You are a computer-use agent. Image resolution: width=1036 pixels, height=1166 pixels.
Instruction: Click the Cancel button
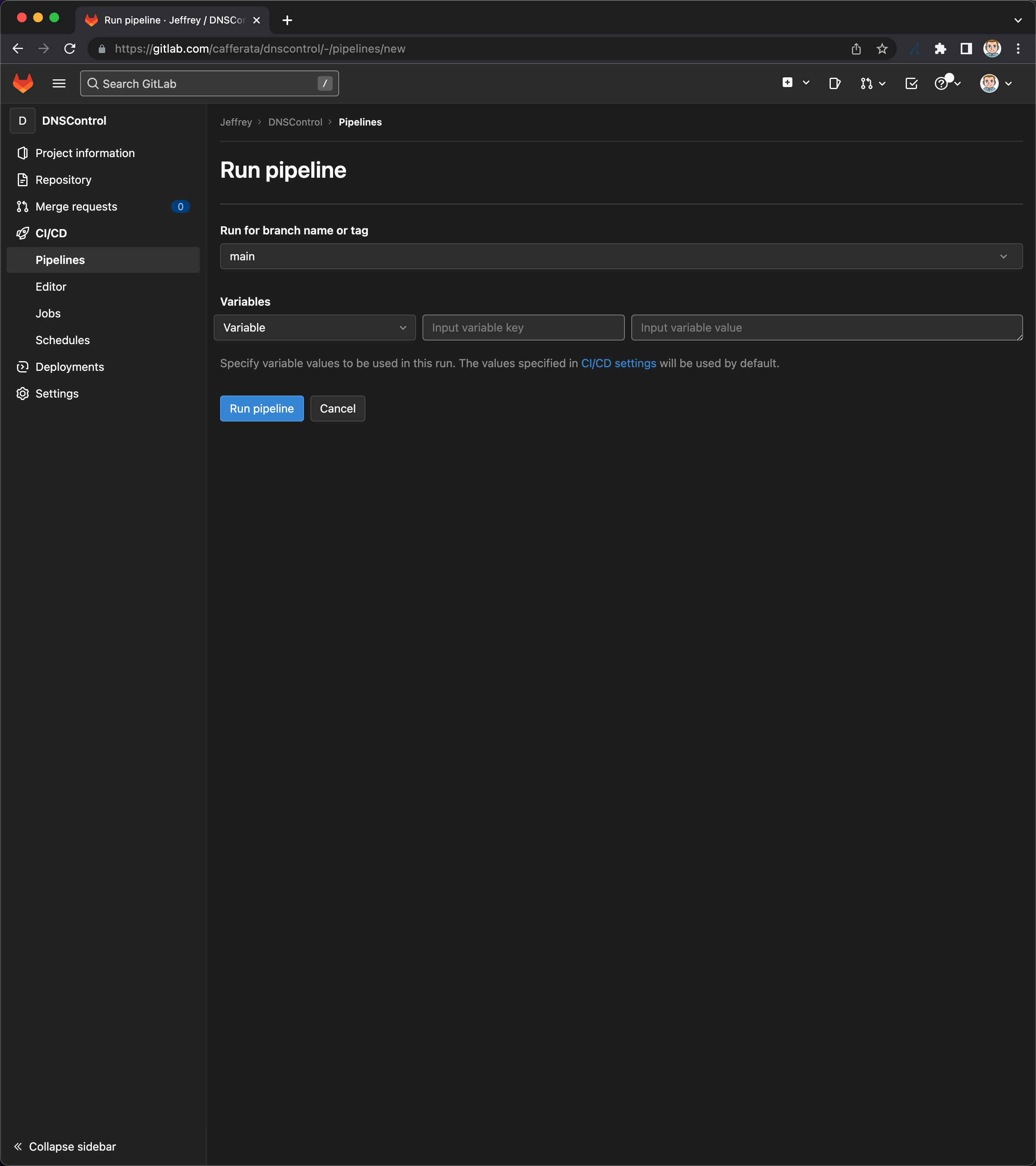pyautogui.click(x=337, y=408)
